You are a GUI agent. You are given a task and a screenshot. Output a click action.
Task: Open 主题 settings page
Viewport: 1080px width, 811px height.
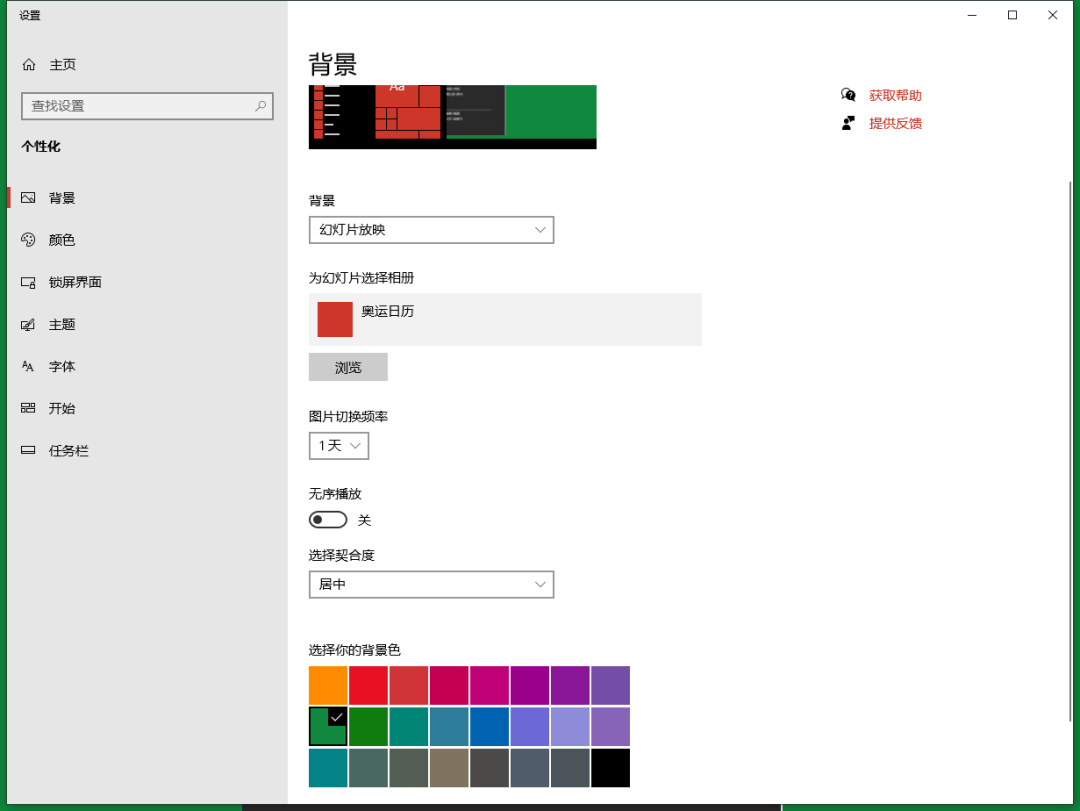click(x=62, y=325)
